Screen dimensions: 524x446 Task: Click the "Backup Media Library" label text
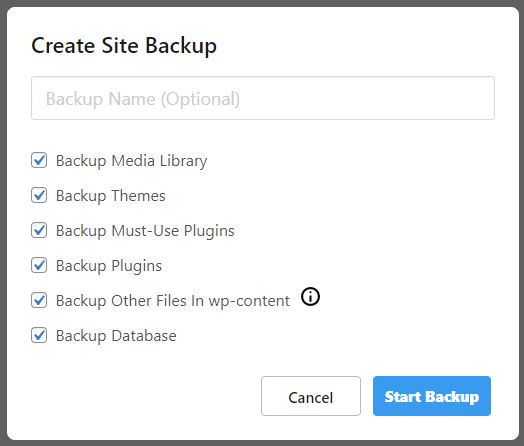tap(131, 161)
